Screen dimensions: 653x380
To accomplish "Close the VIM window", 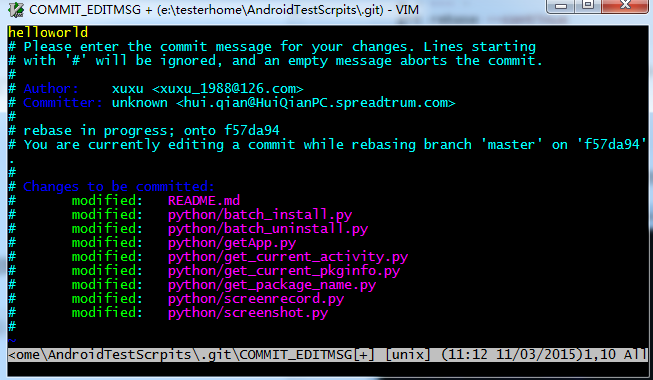I will pos(625,6).
